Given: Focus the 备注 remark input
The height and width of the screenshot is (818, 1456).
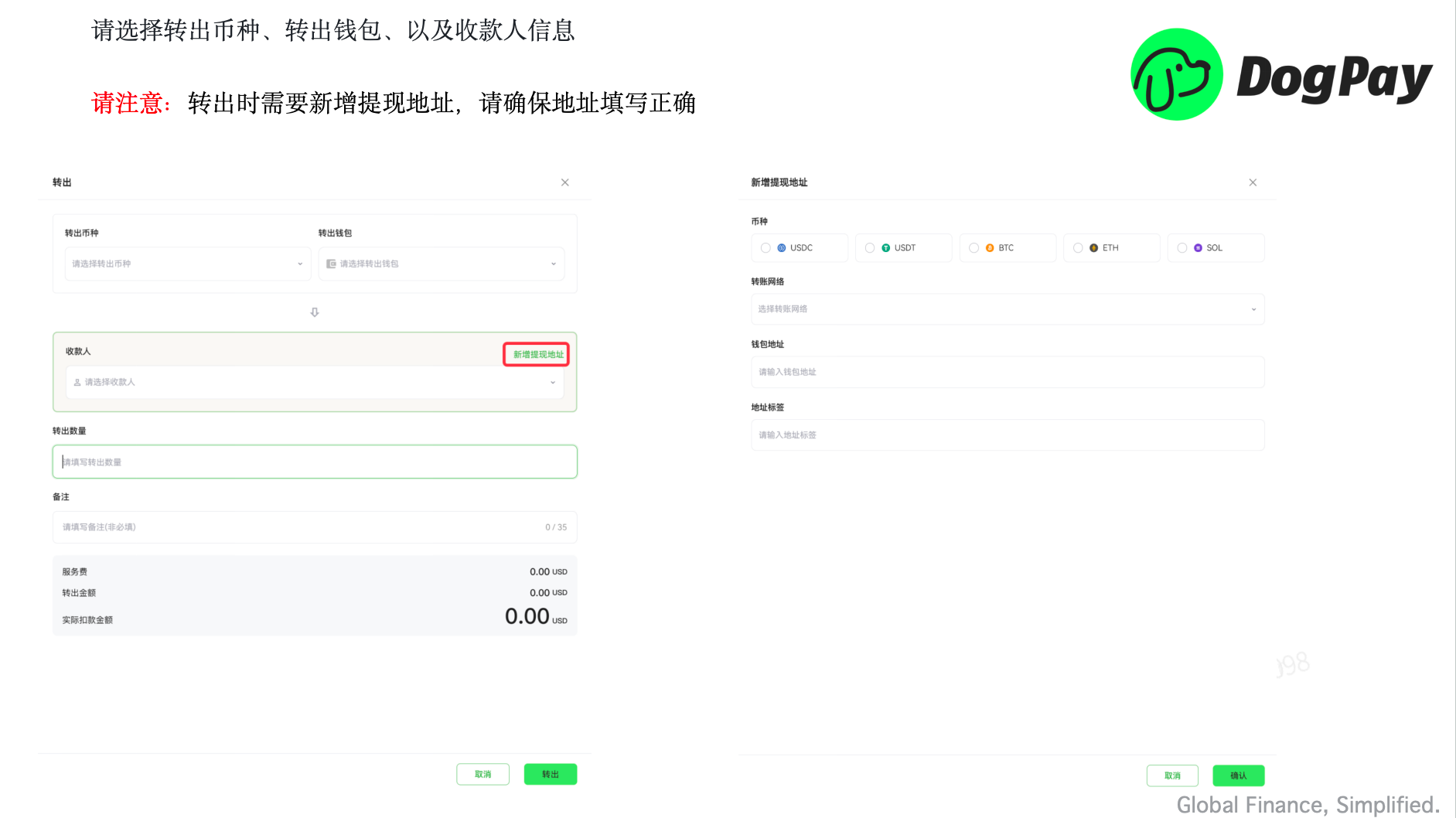Looking at the screenshot, I should point(315,527).
